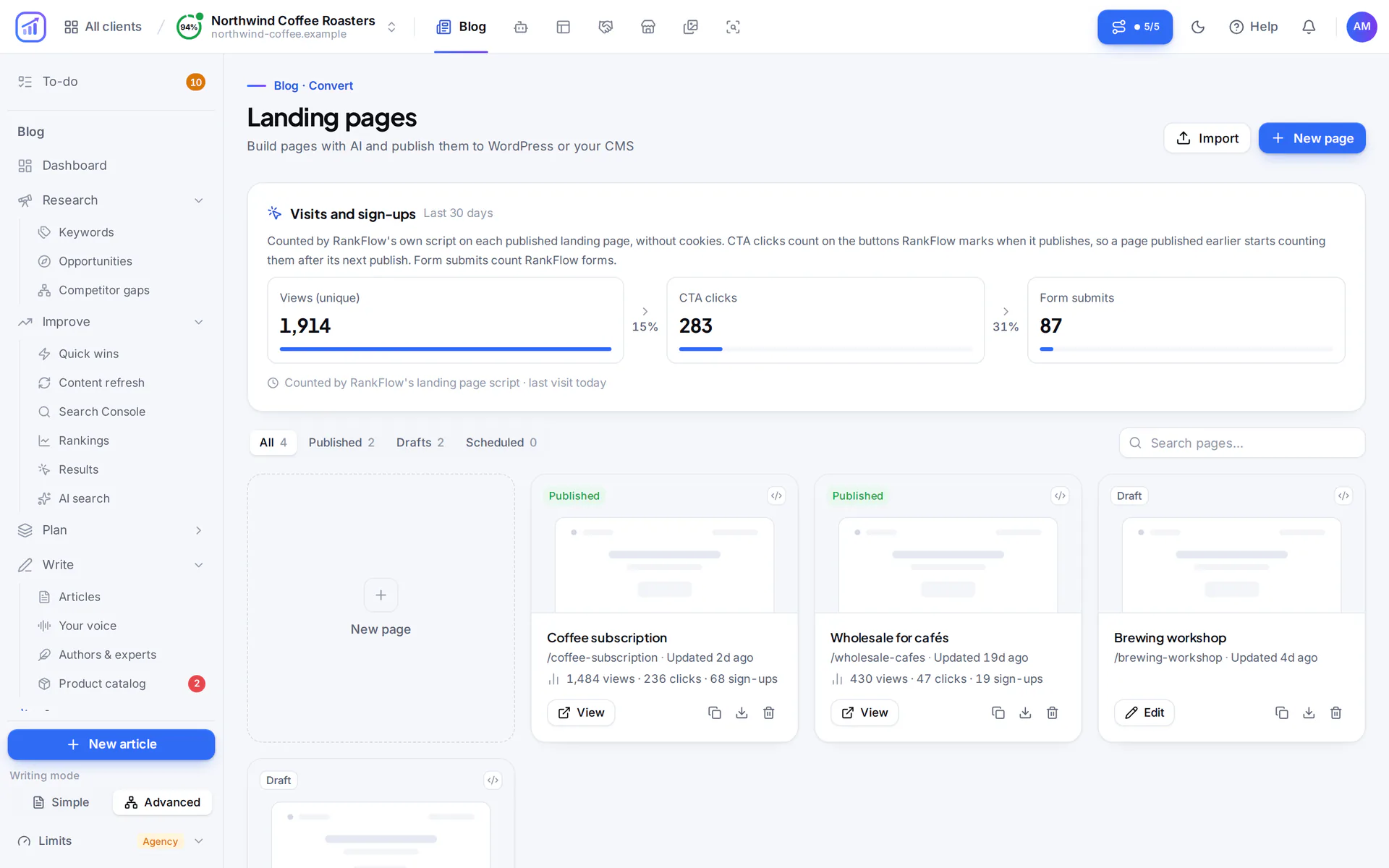The image size is (1389, 868).
Task: Show embed code for Coffee subscription card
Action: click(776, 495)
